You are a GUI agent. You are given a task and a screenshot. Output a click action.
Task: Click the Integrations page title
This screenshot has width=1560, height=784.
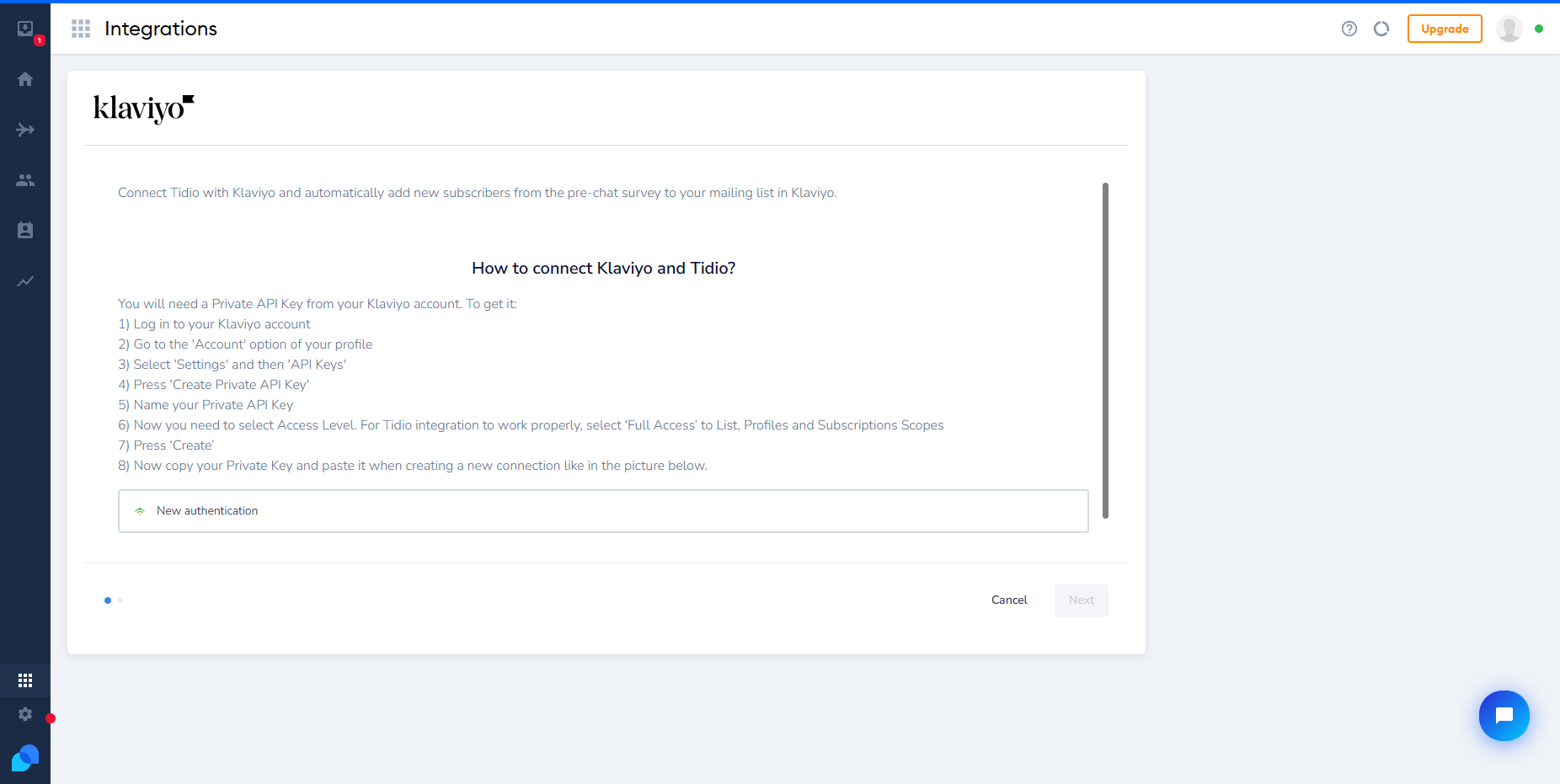point(161,29)
